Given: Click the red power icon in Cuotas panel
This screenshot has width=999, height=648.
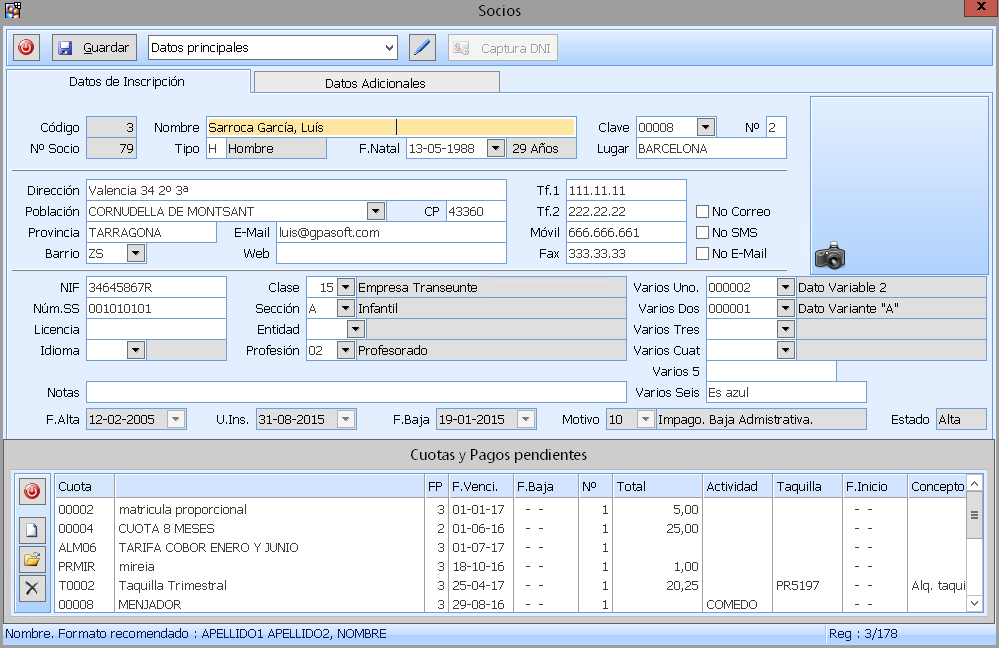Looking at the screenshot, I should [32, 491].
